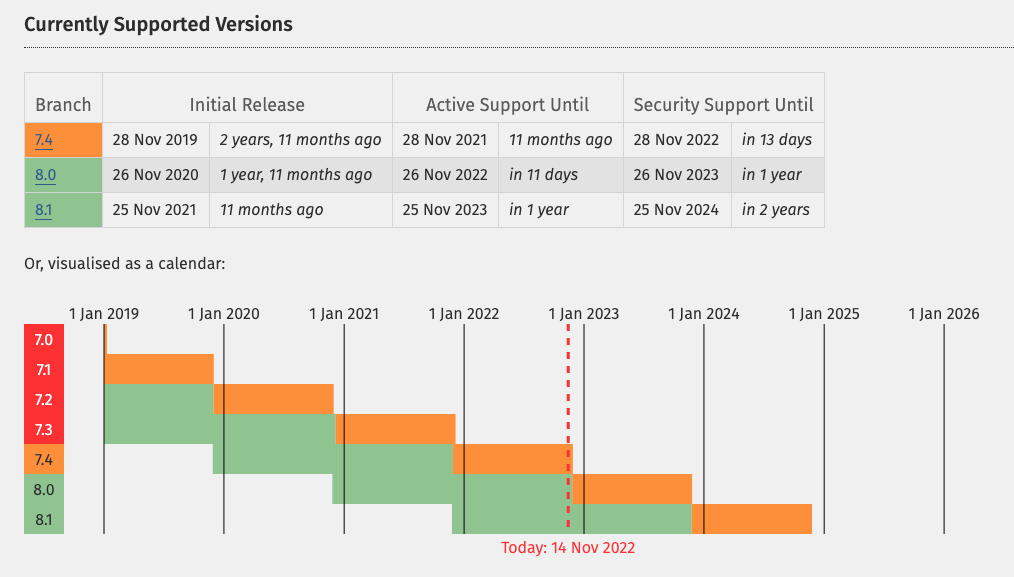Click the '1 Jan 2019' timeline label

[103, 314]
